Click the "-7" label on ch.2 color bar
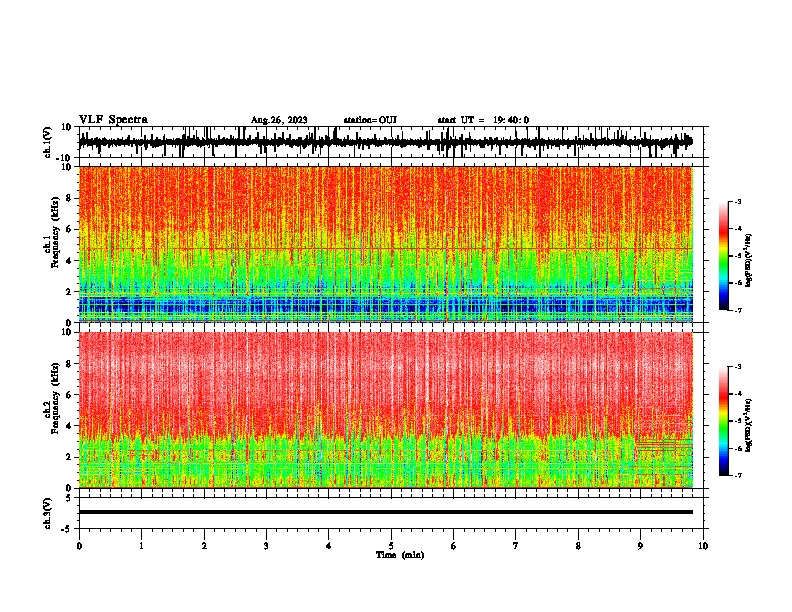Viewport: 792px width, 612px height. (x=738, y=475)
